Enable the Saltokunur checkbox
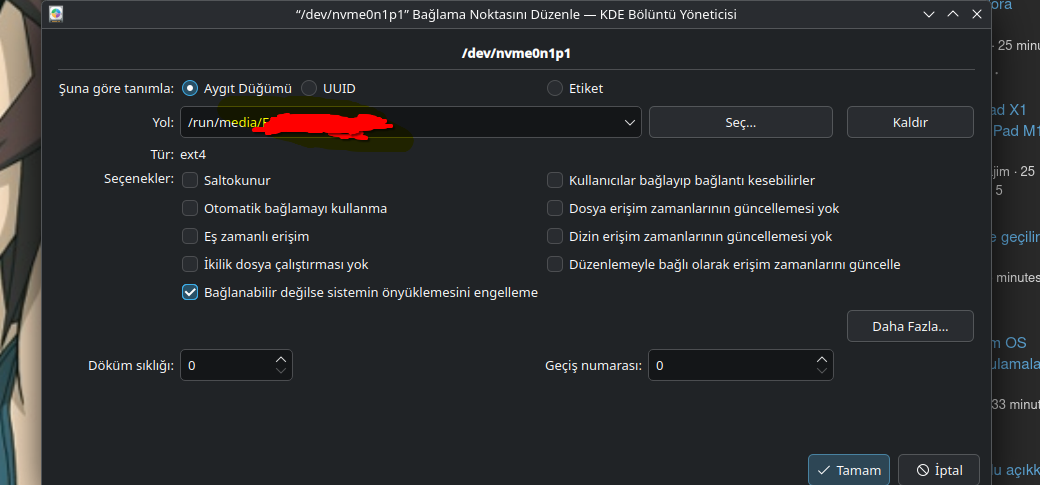1040x485 pixels. coord(190,180)
